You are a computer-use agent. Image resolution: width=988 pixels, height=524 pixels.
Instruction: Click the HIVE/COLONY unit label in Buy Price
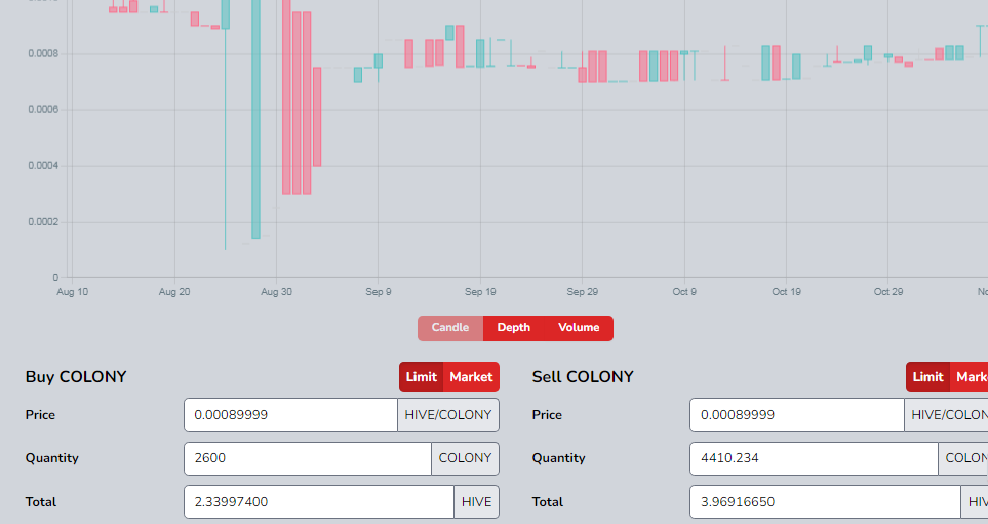tap(448, 415)
